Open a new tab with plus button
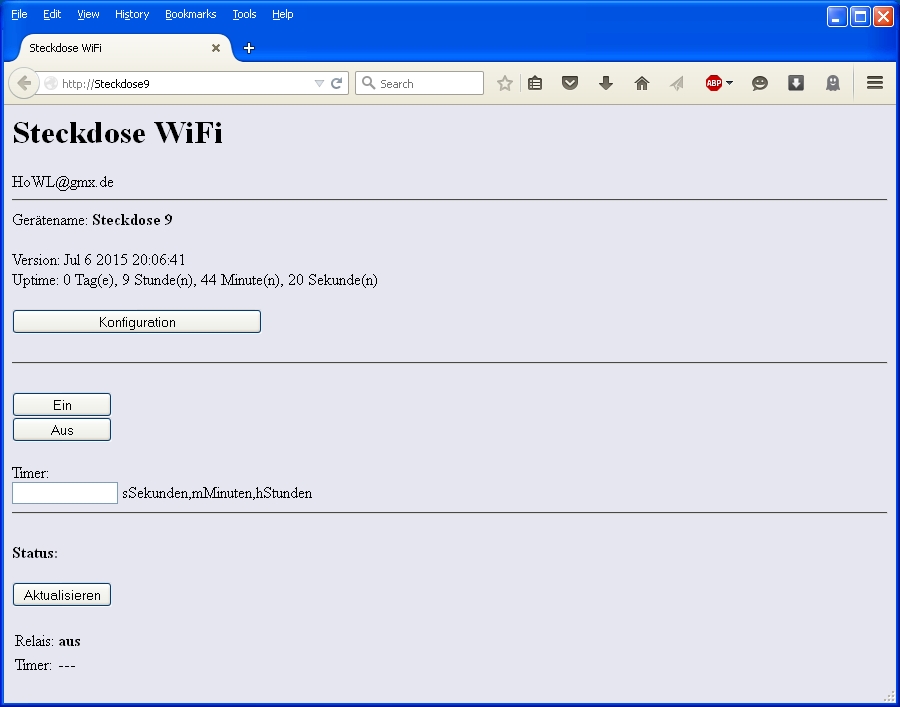 point(249,48)
